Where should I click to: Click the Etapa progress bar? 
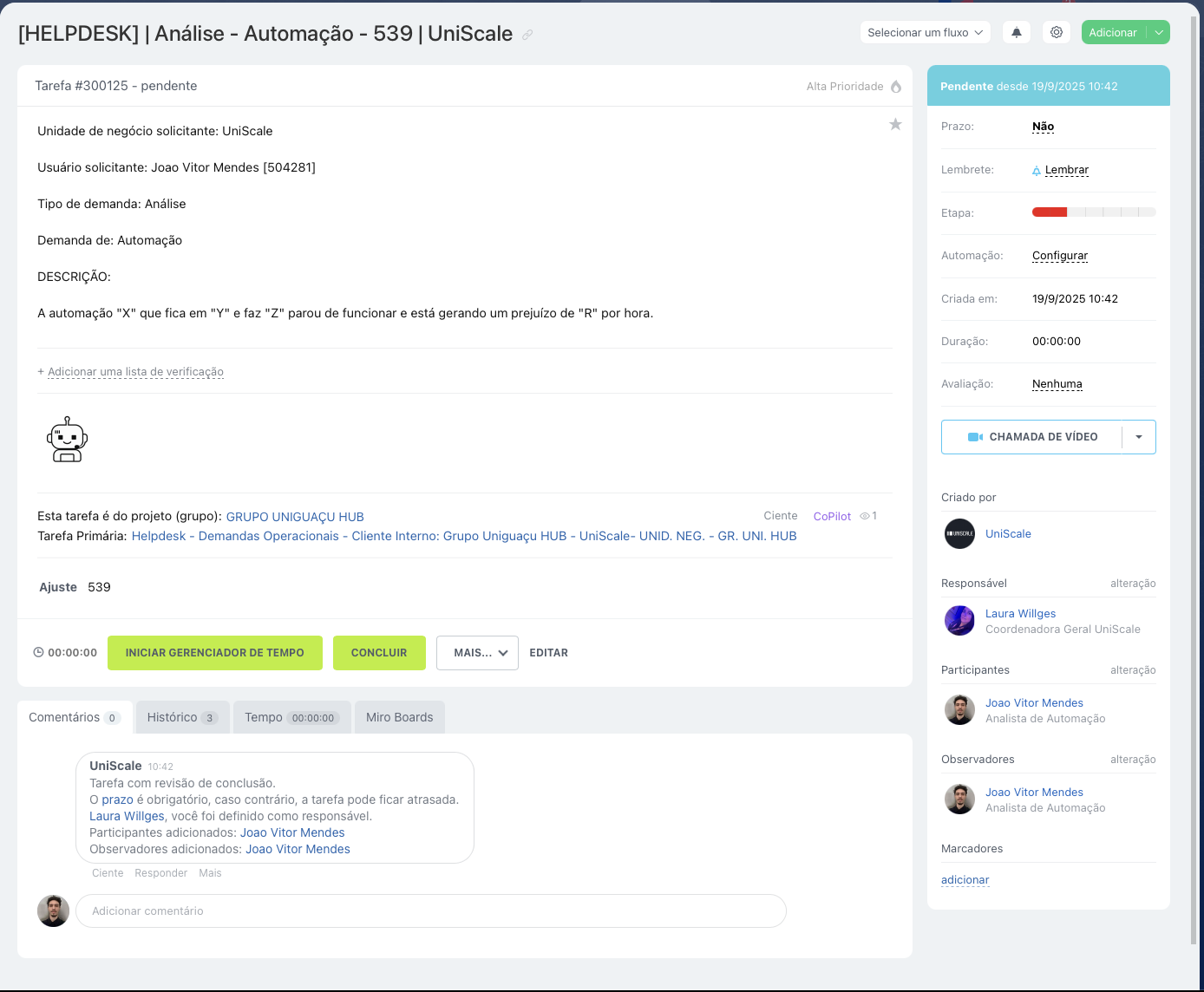[x=1093, y=212]
